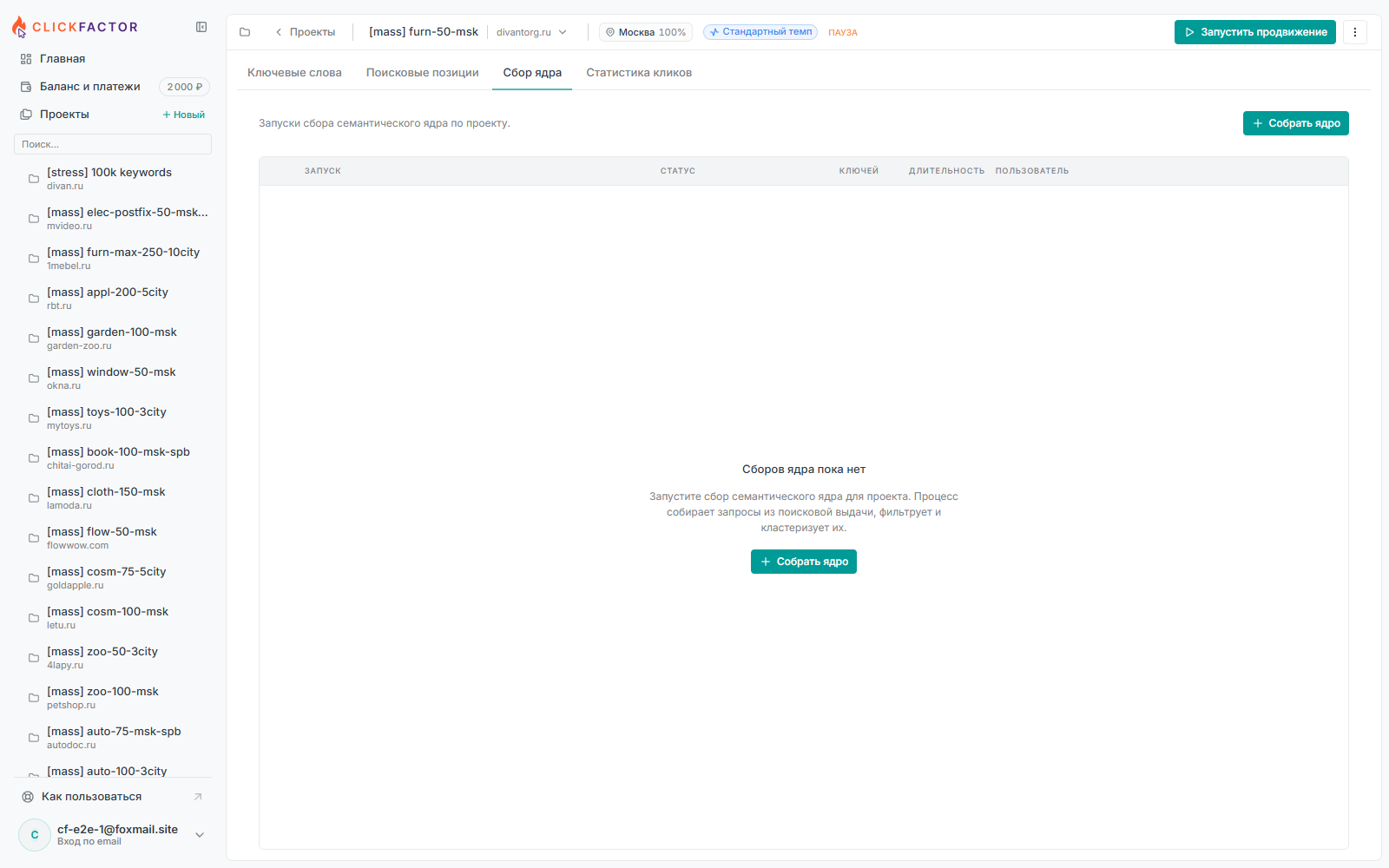Select folder icon of window-50-msk project
This screenshot has width=1389, height=868.
(x=34, y=378)
